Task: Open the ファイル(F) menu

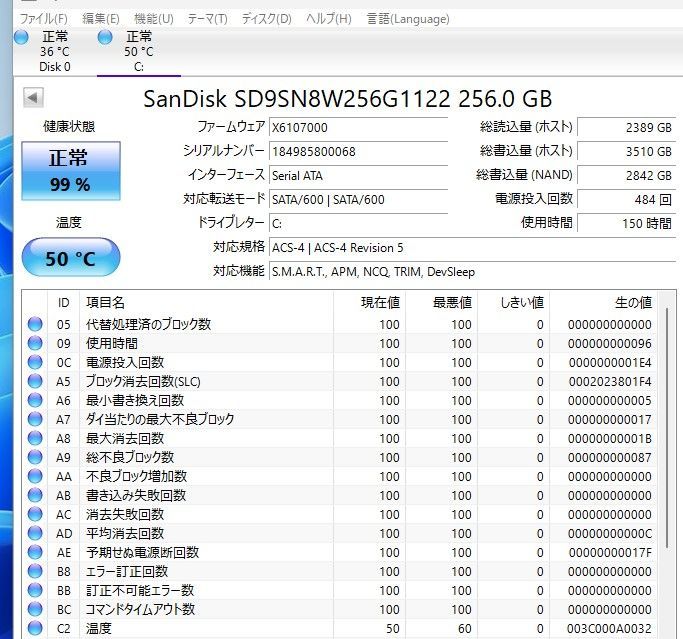Action: coord(44,19)
